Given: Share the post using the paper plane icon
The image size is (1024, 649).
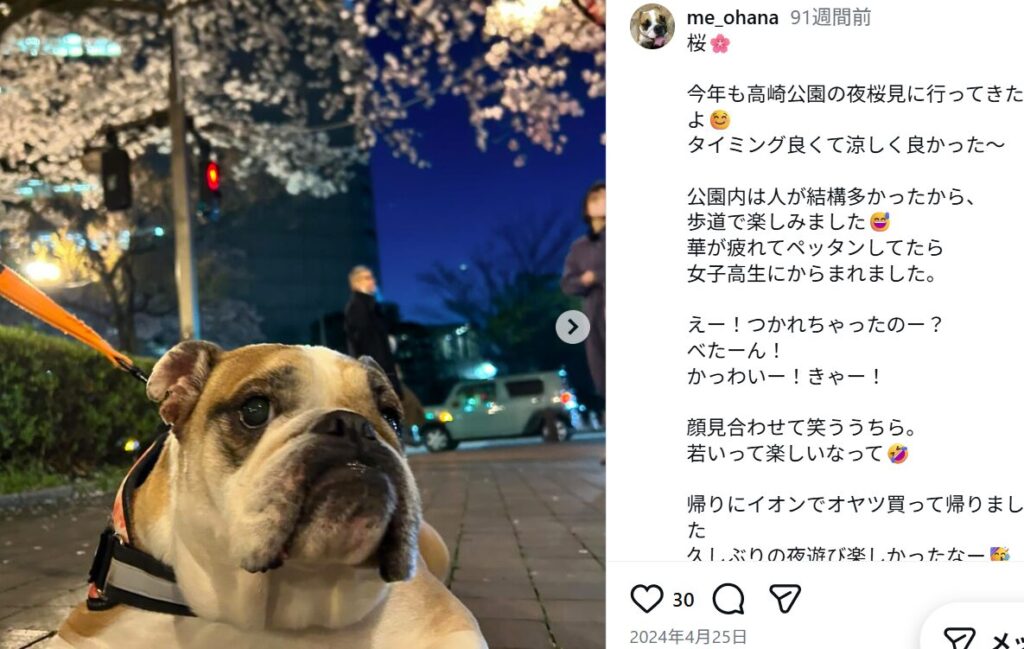Looking at the screenshot, I should tap(784, 598).
